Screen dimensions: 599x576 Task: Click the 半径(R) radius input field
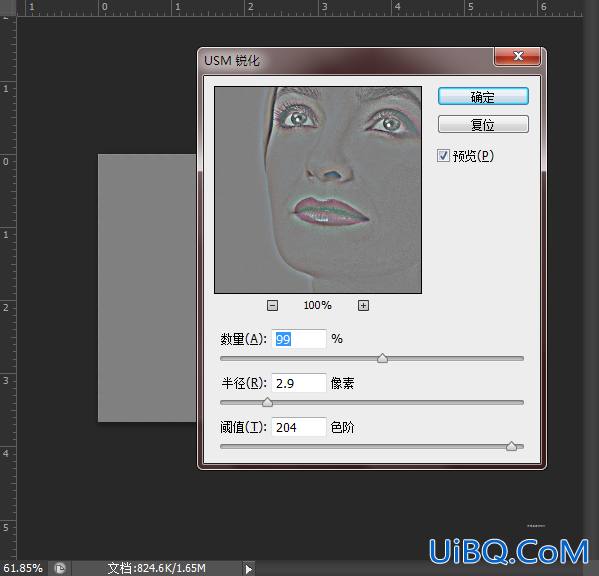tap(299, 383)
